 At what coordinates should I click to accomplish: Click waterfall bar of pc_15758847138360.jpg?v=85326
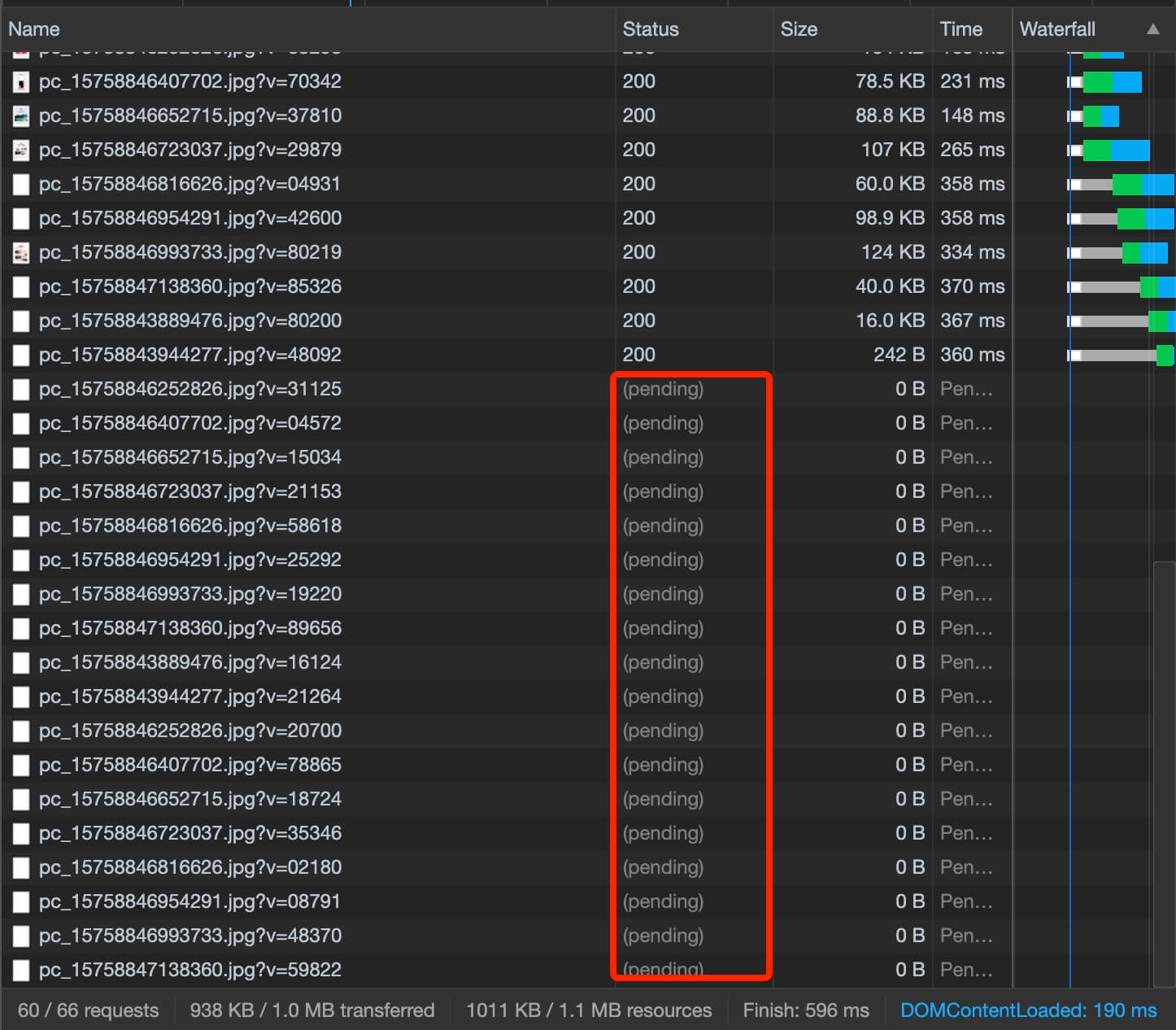1122,286
